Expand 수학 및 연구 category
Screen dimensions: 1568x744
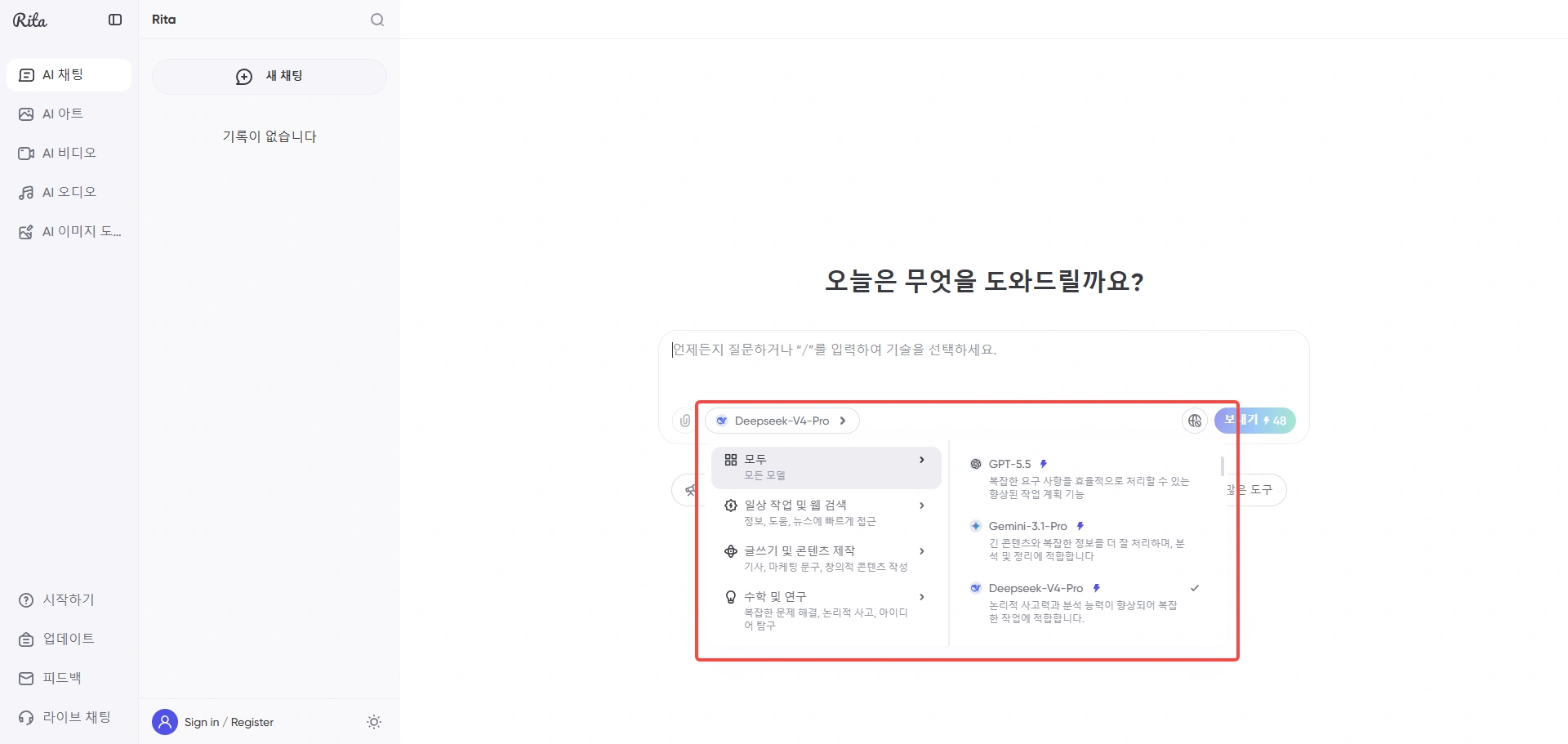826,610
